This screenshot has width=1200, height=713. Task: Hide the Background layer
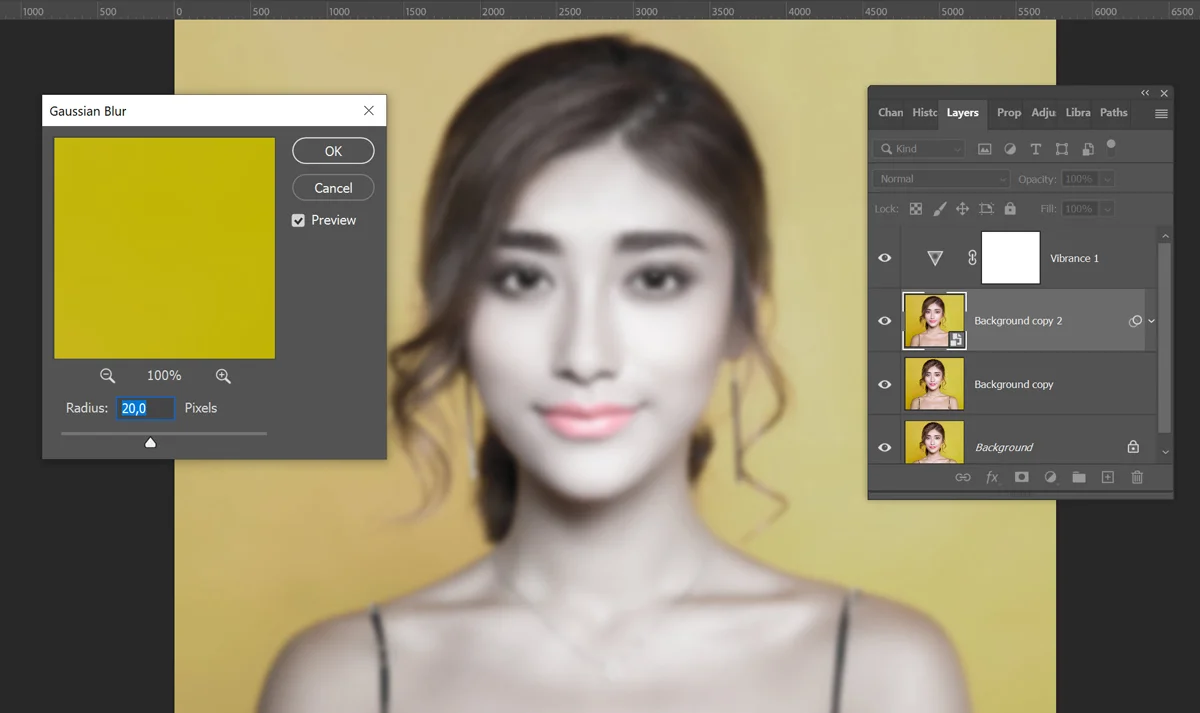(x=884, y=447)
